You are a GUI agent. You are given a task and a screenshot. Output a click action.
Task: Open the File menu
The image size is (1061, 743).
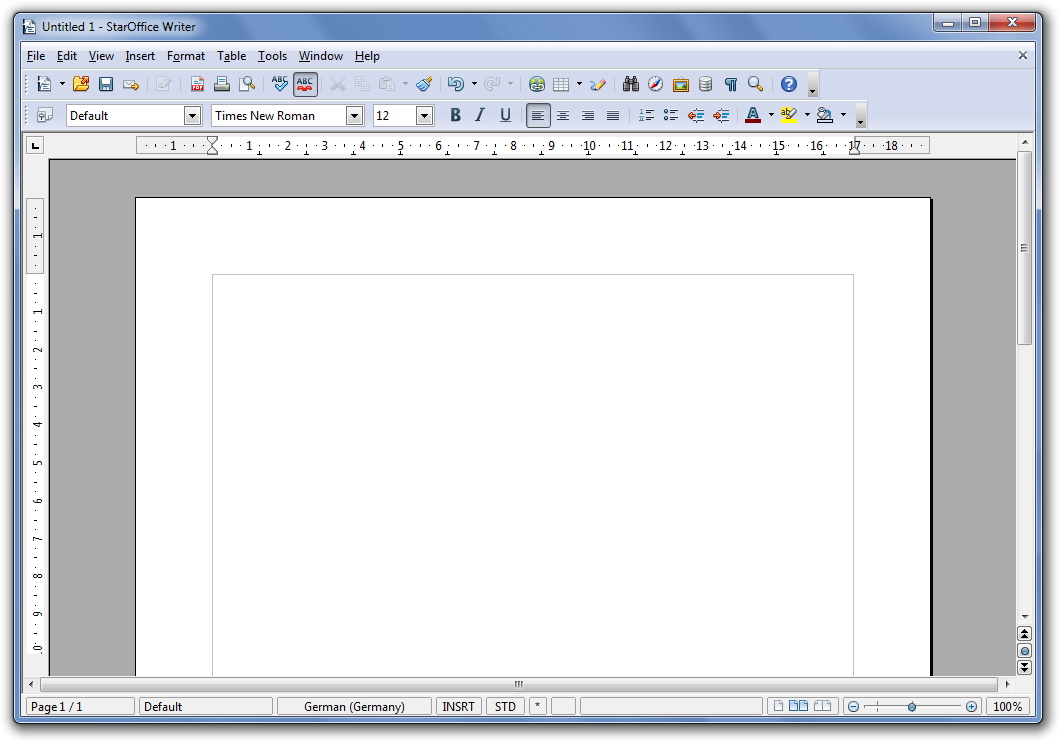click(36, 56)
